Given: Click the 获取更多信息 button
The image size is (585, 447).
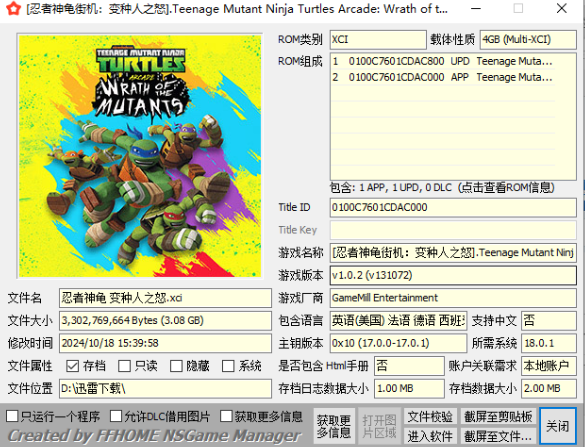Looking at the screenshot, I should pyautogui.click(x=334, y=426).
